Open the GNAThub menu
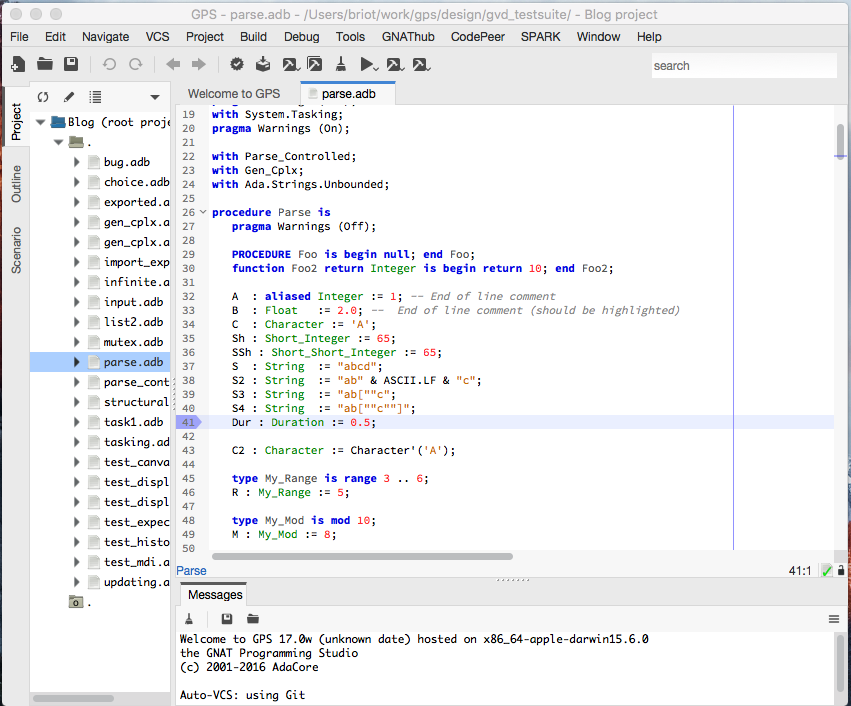Viewport: 851px width, 706px height. point(407,36)
